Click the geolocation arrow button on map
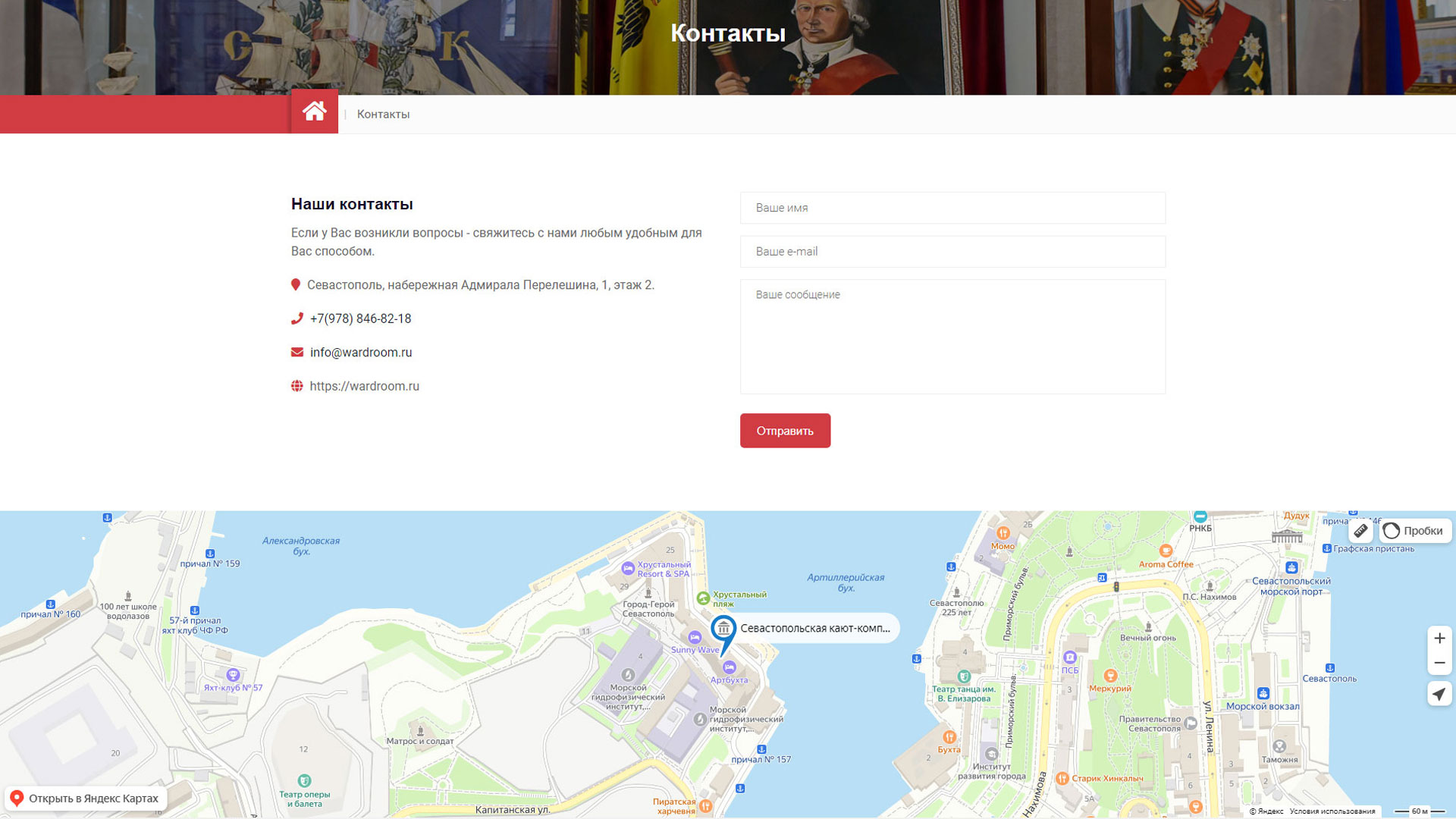1456x819 pixels. [x=1439, y=694]
